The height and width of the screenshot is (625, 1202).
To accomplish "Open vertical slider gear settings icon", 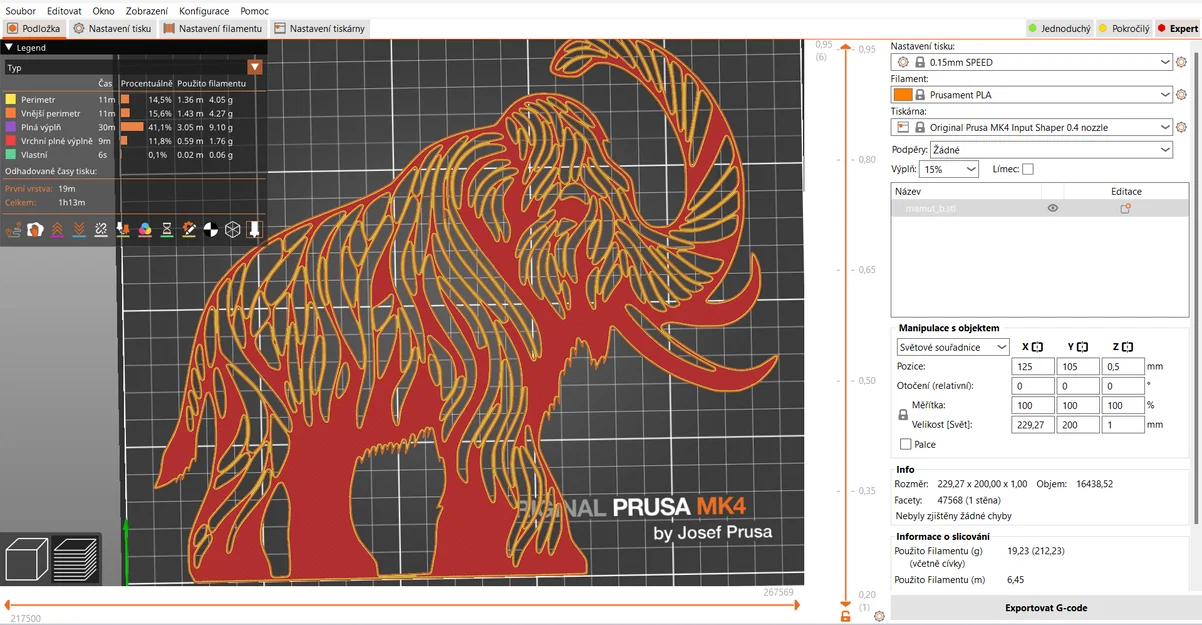I will pyautogui.click(x=878, y=616).
